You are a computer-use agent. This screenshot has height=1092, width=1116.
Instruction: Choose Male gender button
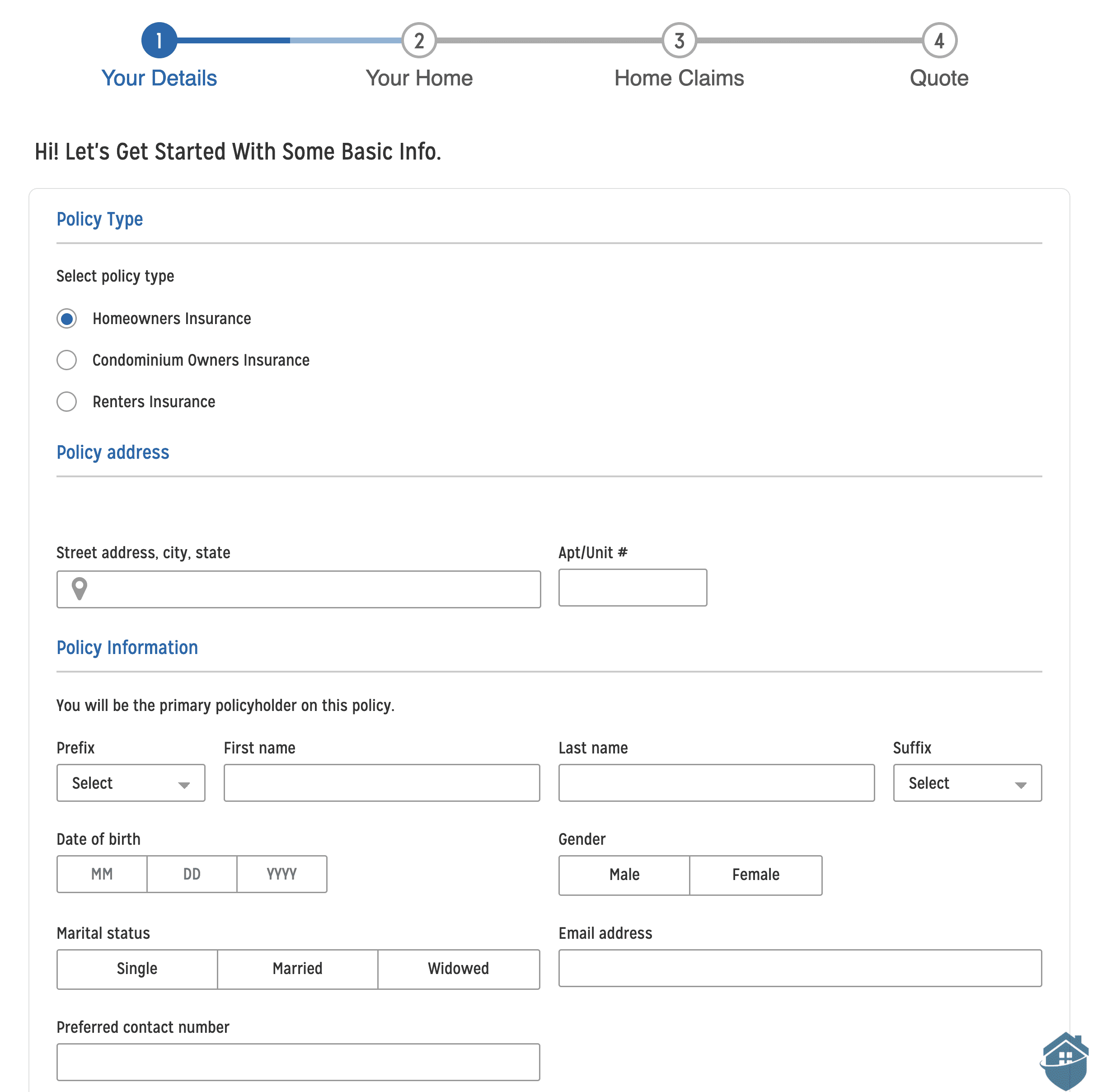(x=624, y=875)
